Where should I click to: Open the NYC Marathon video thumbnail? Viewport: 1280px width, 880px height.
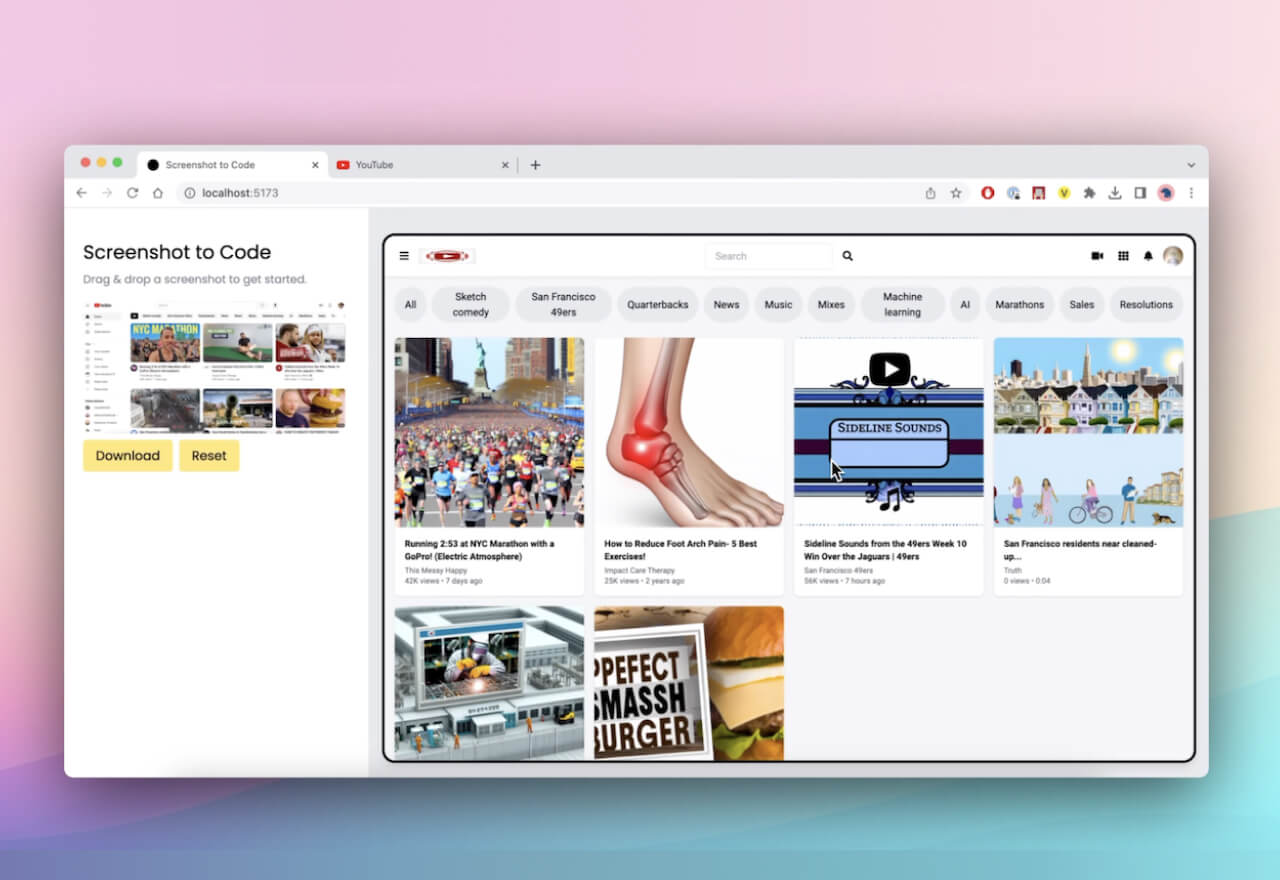coord(489,432)
